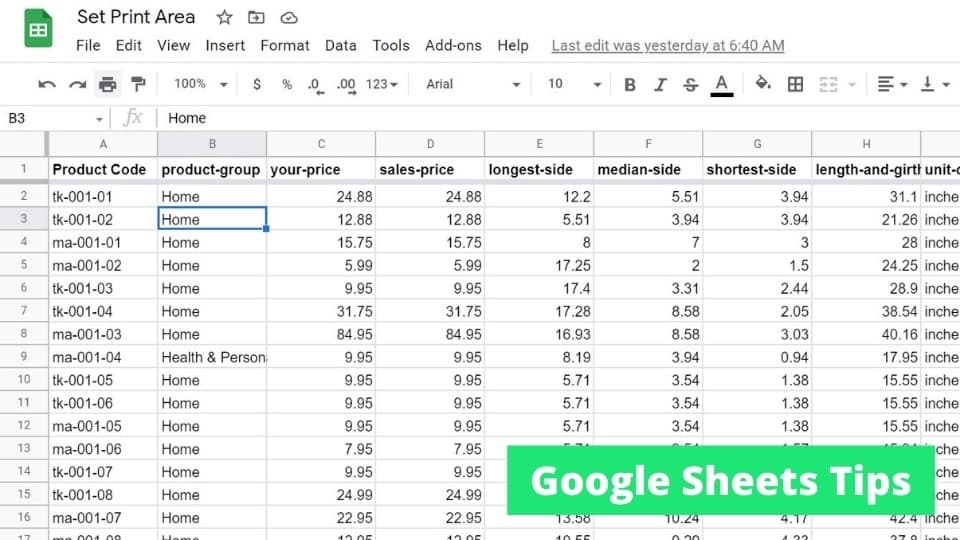Click the Move to folder icon
The image size is (960, 540).
(256, 18)
